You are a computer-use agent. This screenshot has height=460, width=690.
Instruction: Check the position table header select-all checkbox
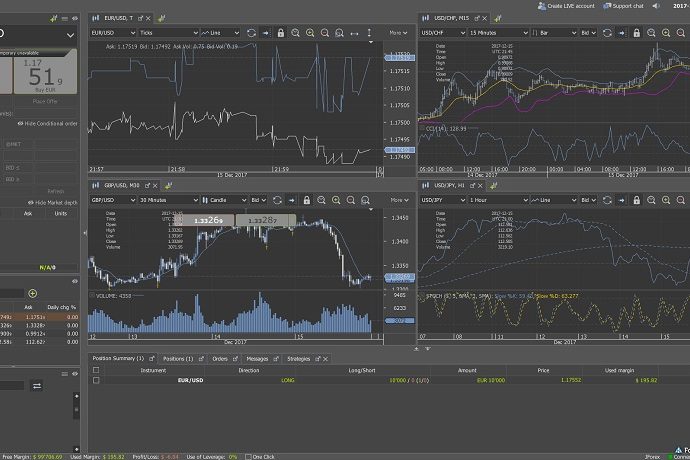point(96,370)
